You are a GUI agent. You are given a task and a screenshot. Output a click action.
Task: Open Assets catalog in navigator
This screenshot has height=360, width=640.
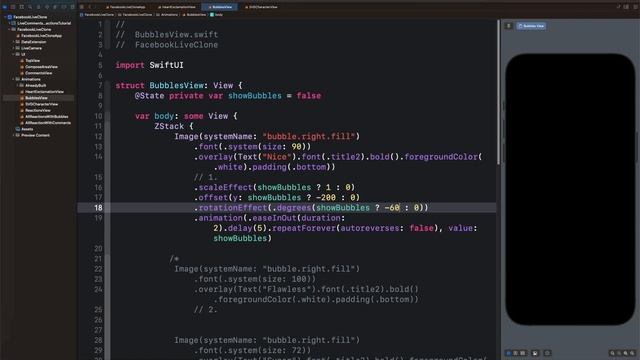click(24, 129)
